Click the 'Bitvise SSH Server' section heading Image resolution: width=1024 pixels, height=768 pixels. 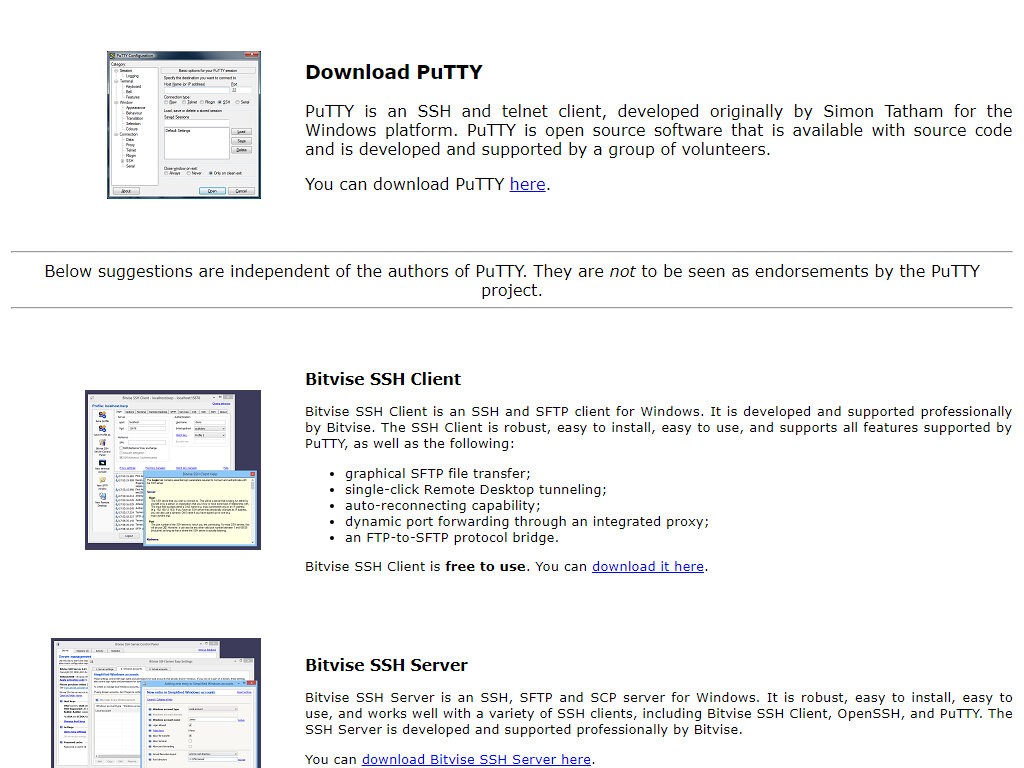coord(386,665)
